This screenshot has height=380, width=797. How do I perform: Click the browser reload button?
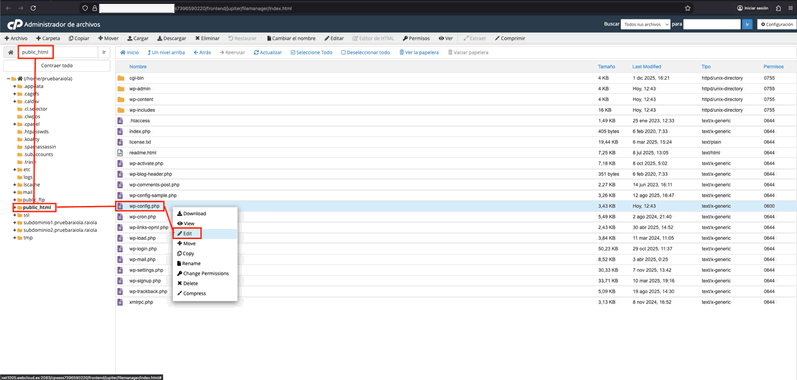point(33,8)
